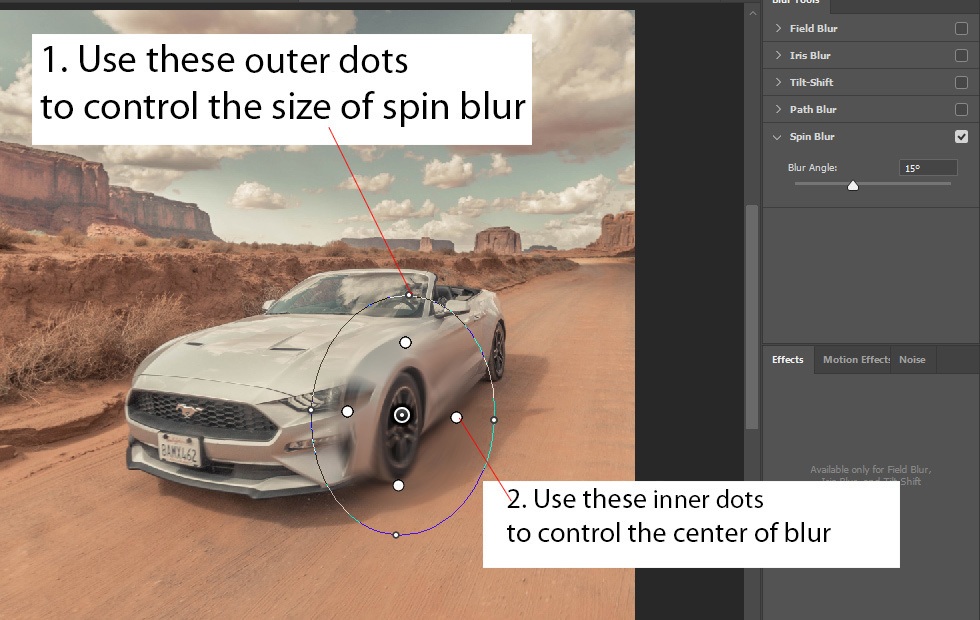Expand the Tilt-Shift section
The height and width of the screenshot is (620, 980).
(x=778, y=83)
